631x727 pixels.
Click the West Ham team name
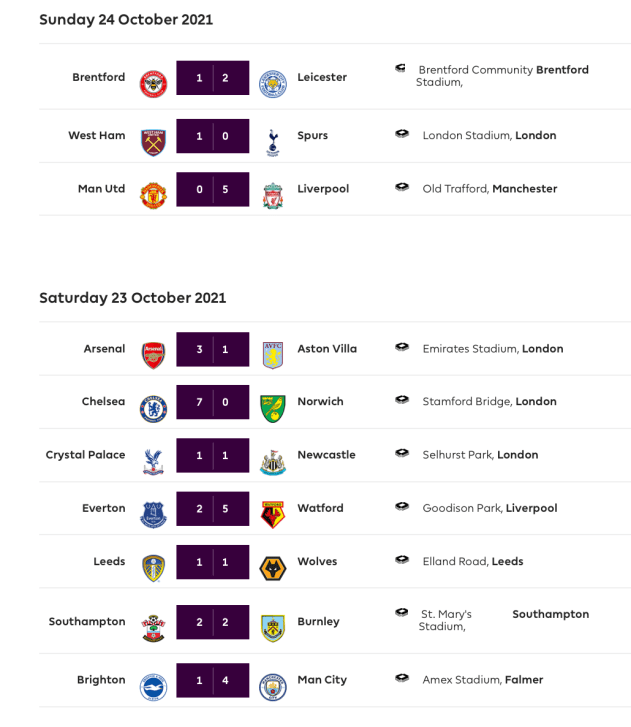coord(97,136)
